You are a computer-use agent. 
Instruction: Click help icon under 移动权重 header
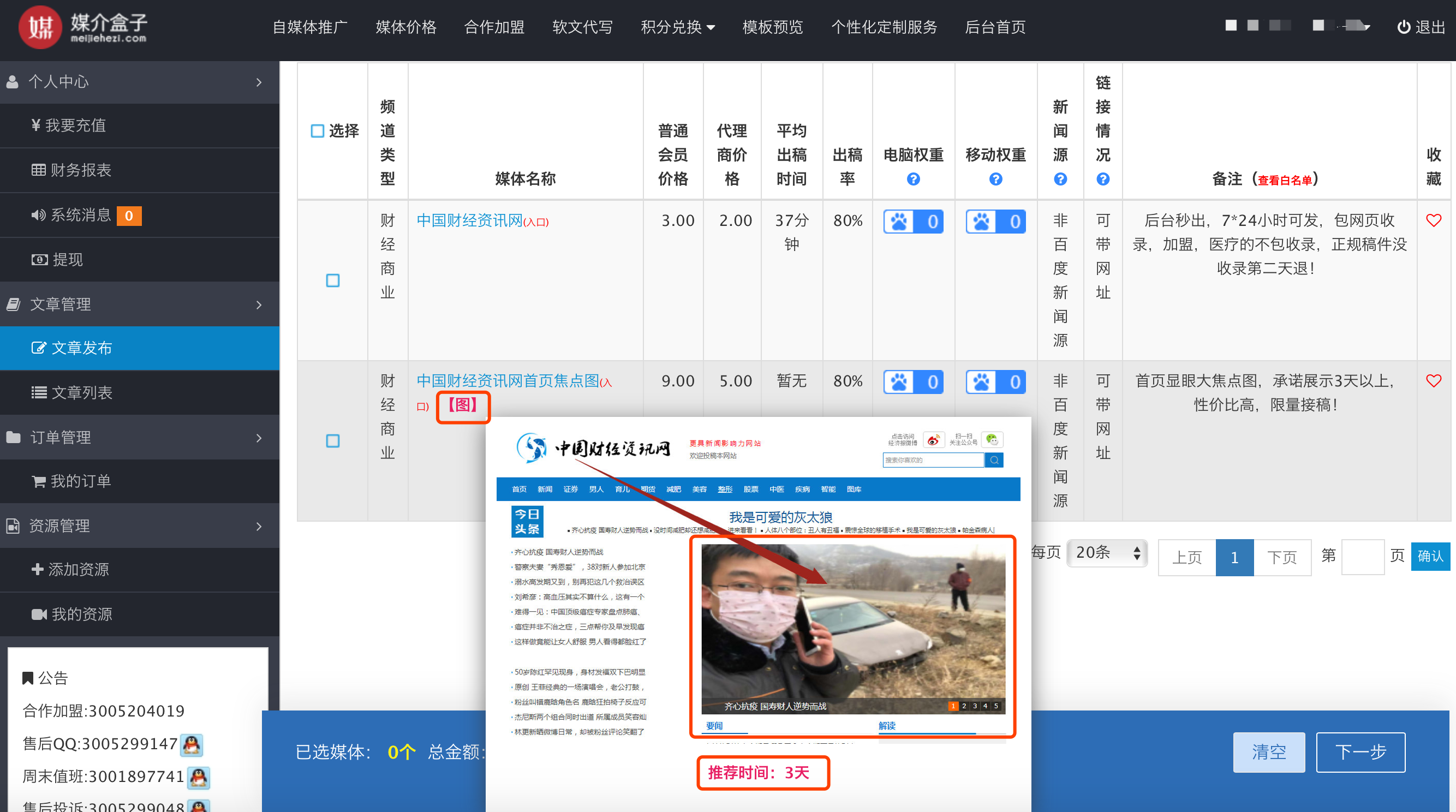coord(995,179)
